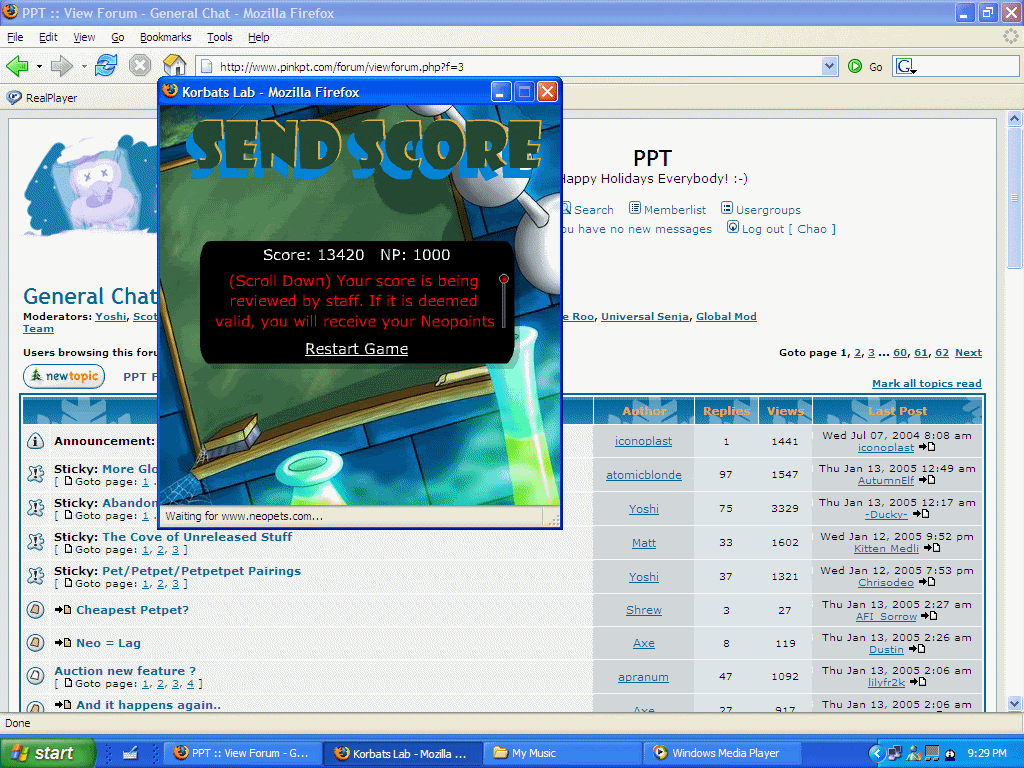The height and width of the screenshot is (768, 1024).
Task: Open author Shrew profile
Action: click(644, 610)
